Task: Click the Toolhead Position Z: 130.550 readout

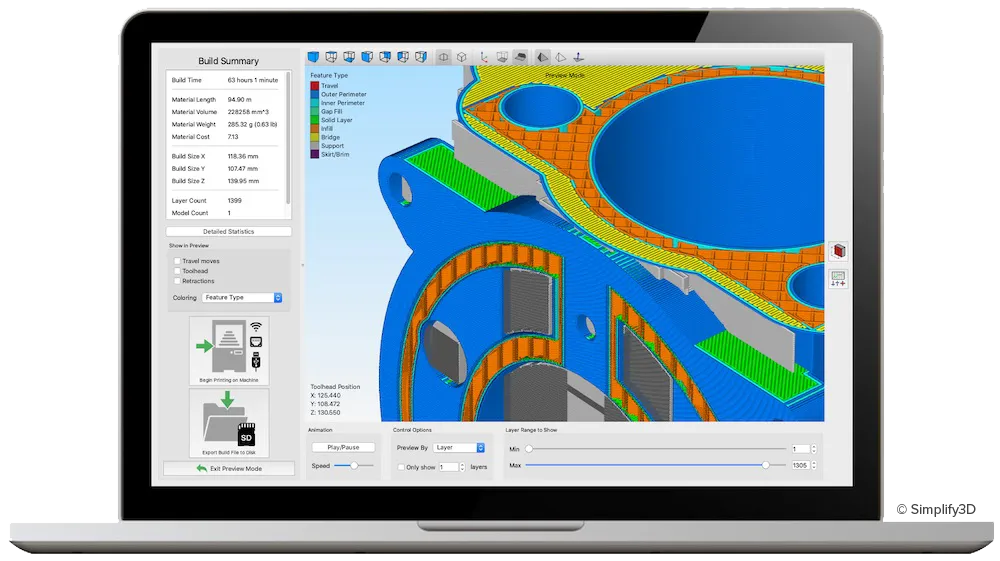Action: [325, 413]
